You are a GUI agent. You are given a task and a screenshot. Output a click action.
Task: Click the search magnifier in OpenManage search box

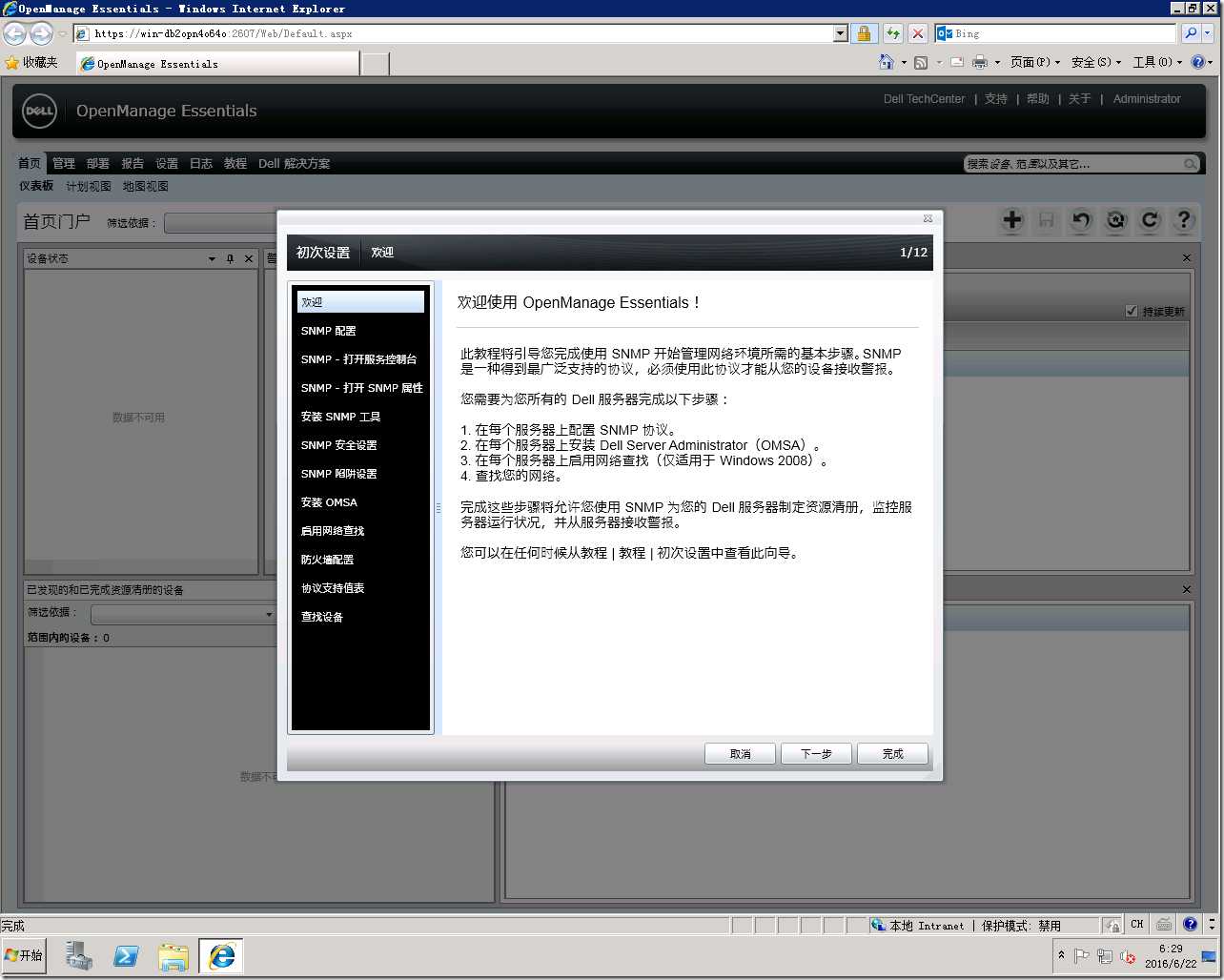1190,164
